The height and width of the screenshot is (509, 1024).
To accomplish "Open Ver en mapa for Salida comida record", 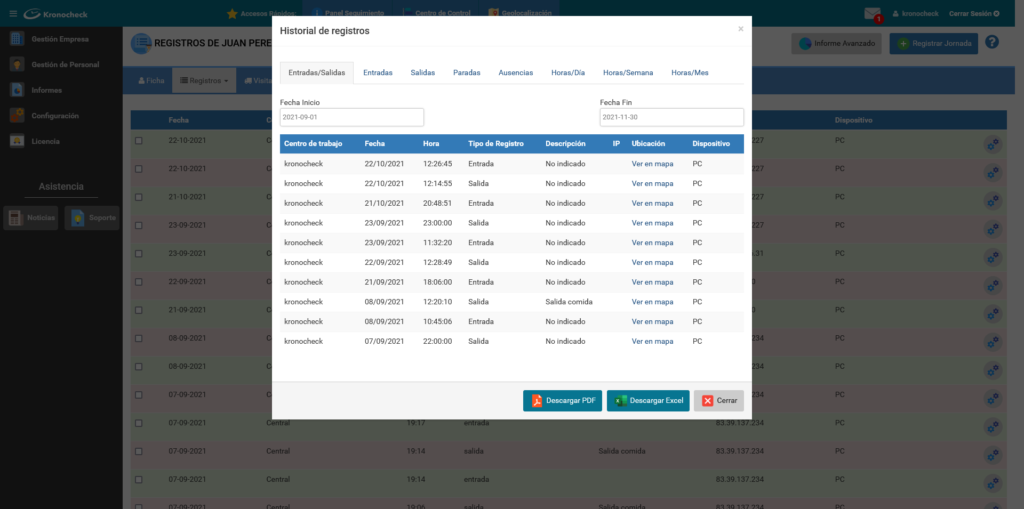I will click(x=652, y=302).
